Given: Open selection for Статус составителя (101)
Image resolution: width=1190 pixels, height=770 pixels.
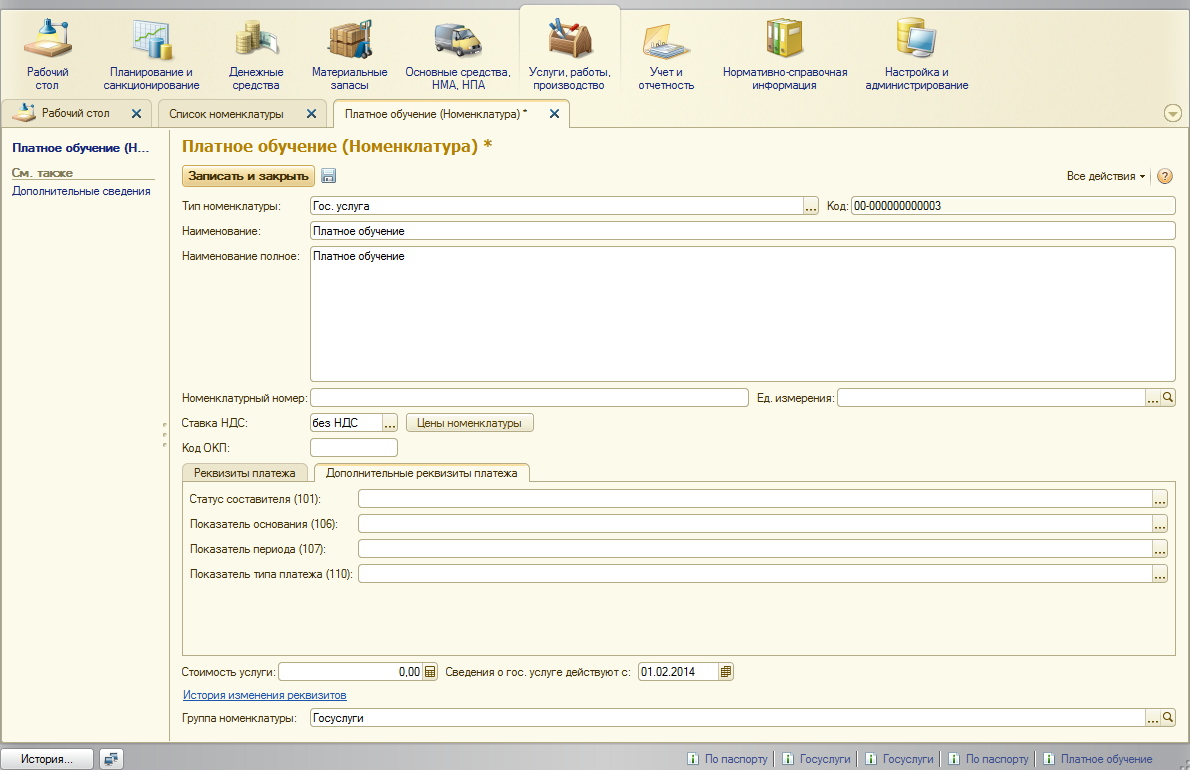Looking at the screenshot, I should pos(1160,499).
